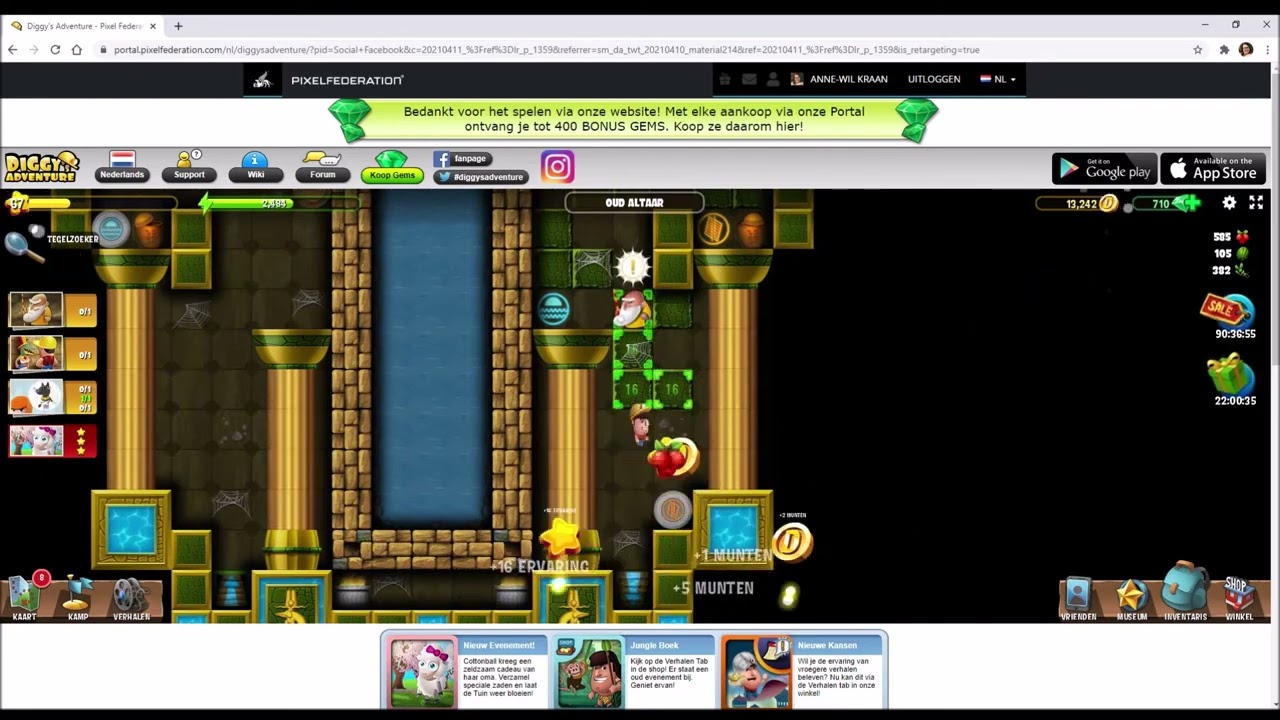Open the Vrienden friends icon
Viewport: 1280px width, 720px height.
click(1077, 598)
